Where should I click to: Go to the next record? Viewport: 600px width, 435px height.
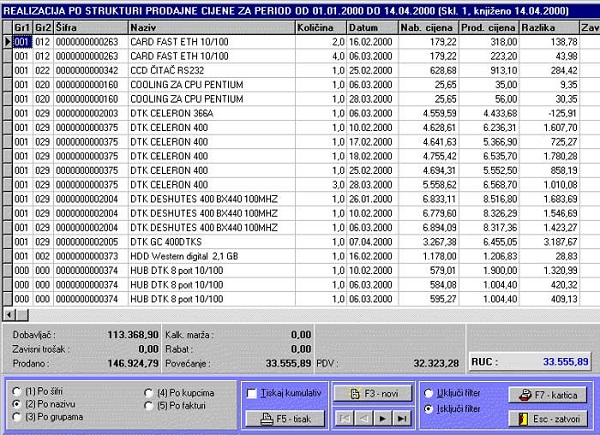pyautogui.click(x=383, y=419)
